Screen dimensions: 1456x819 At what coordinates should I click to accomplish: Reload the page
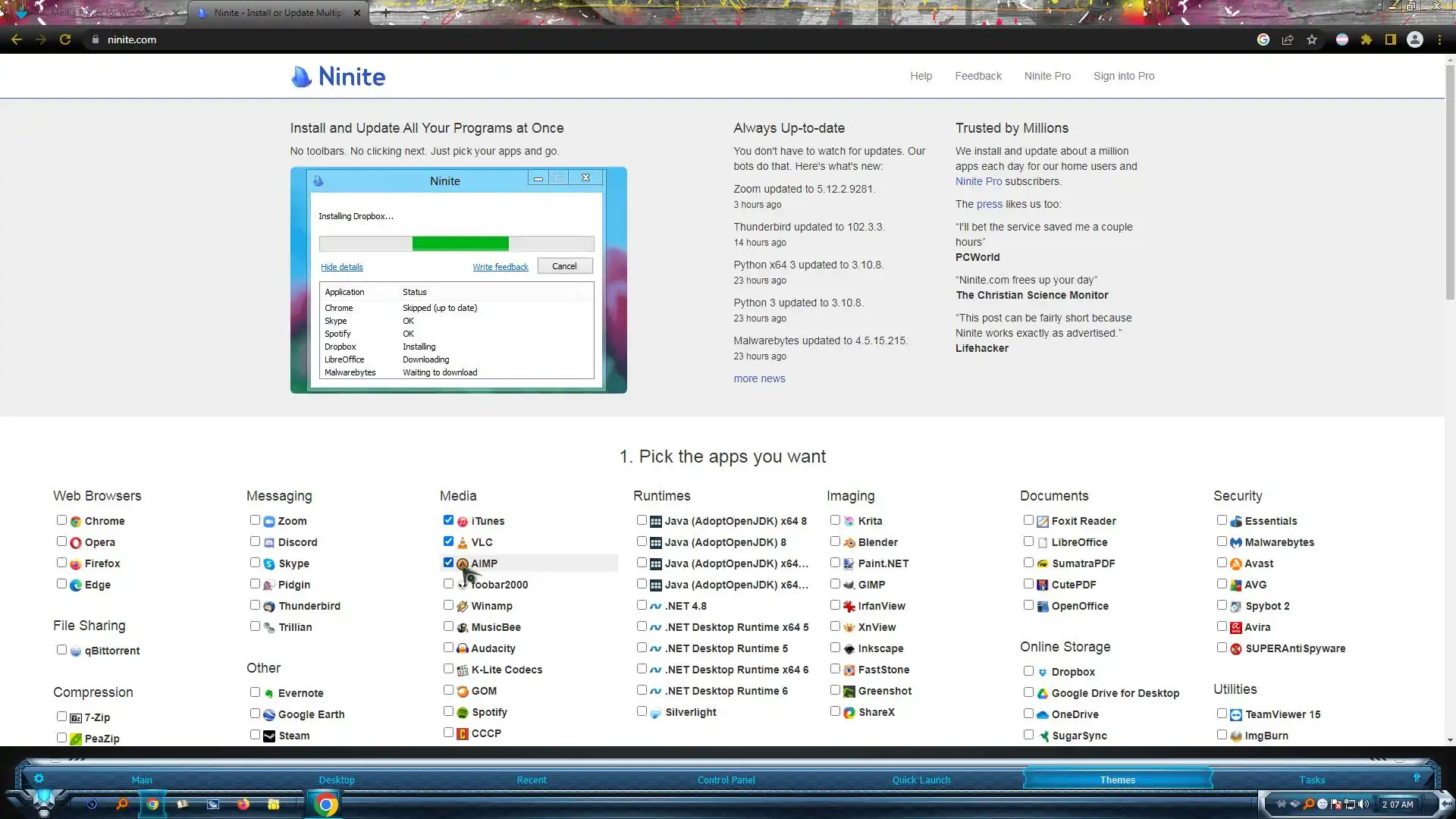(65, 39)
